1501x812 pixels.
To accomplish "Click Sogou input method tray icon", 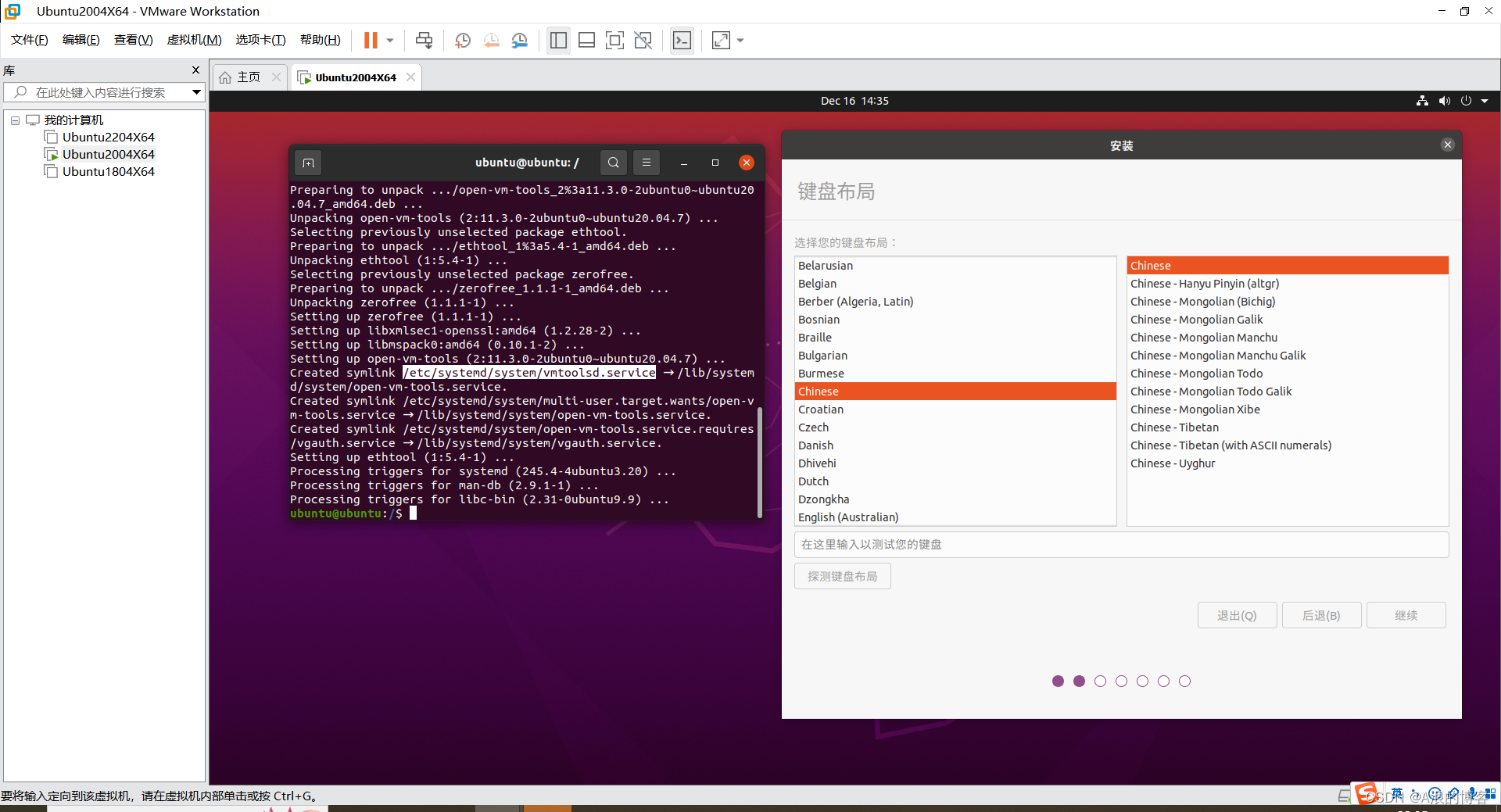I will point(1366,794).
